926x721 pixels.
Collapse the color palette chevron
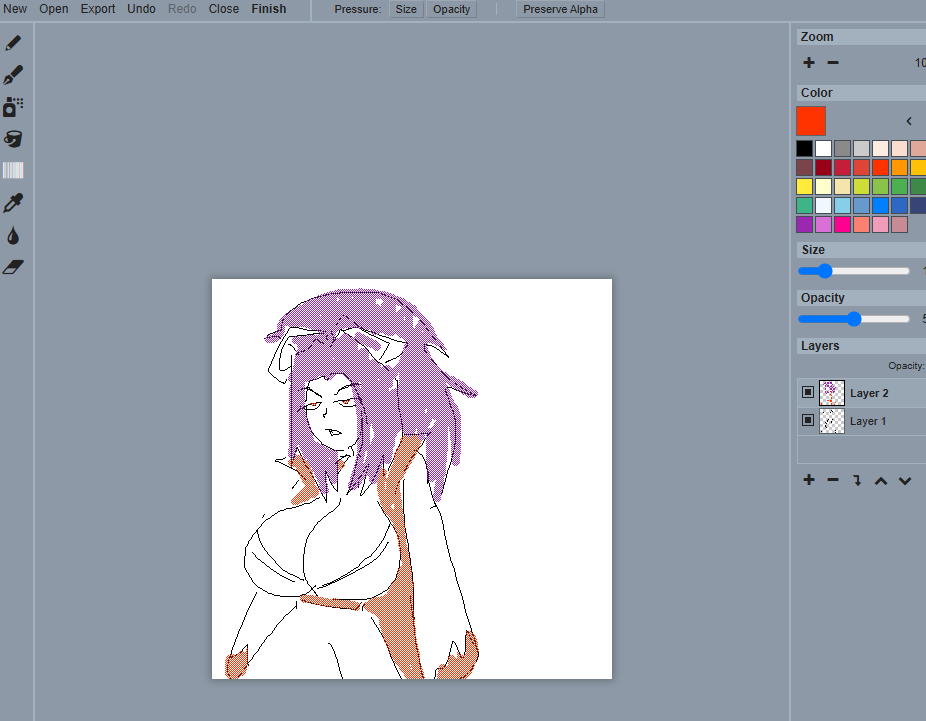tap(909, 121)
